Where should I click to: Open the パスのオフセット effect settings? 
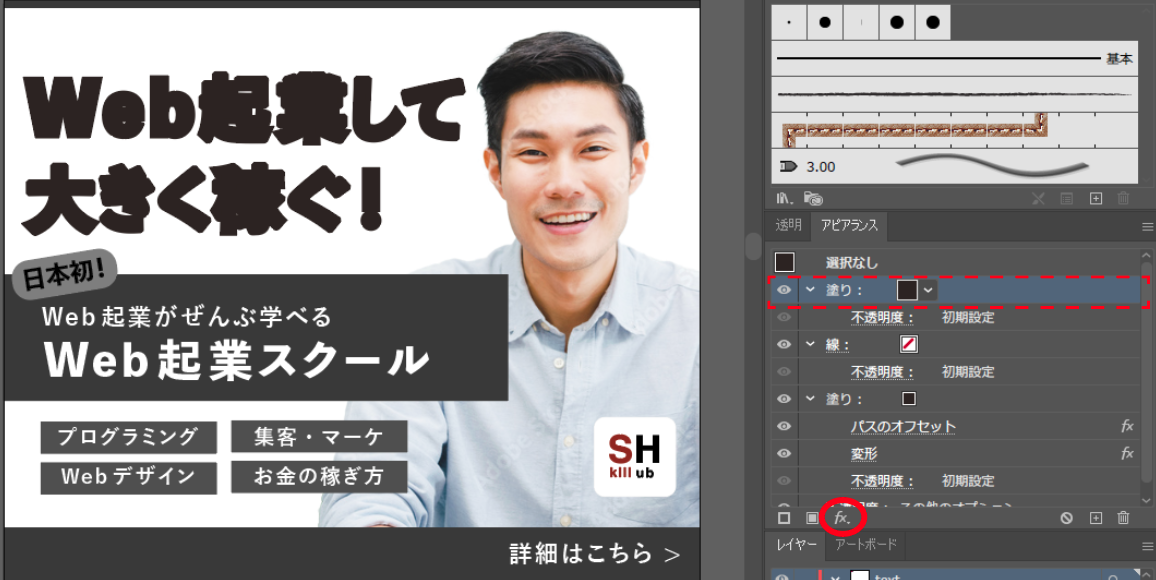(x=903, y=426)
